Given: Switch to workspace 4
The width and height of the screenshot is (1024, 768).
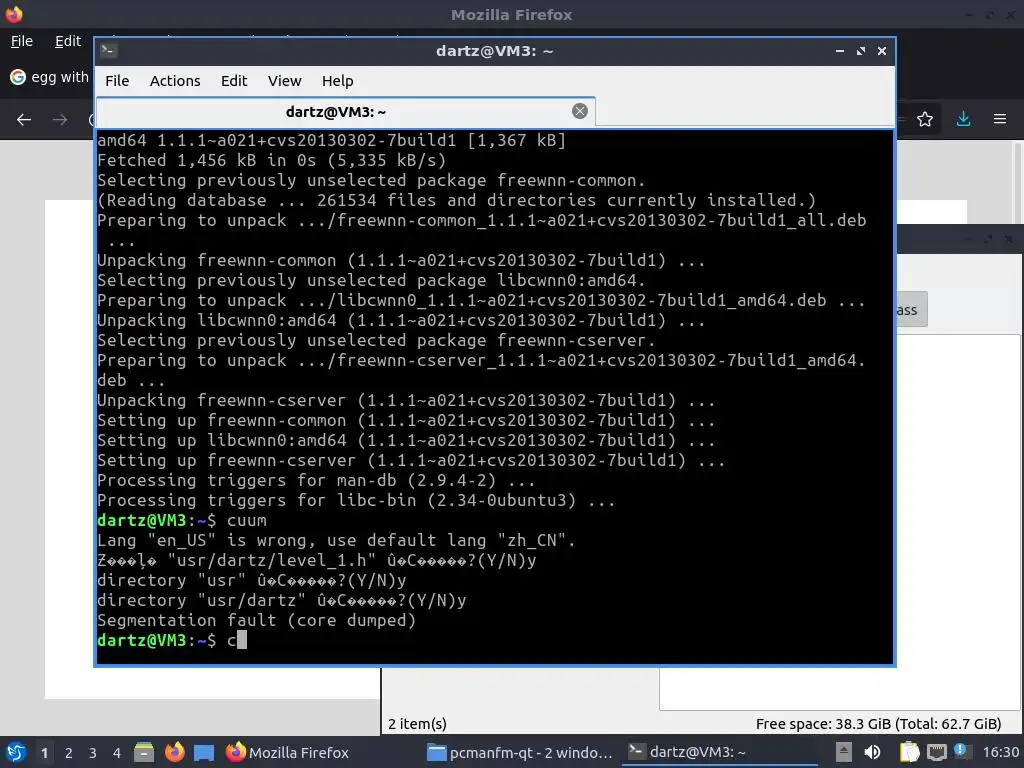Looking at the screenshot, I should [x=117, y=753].
